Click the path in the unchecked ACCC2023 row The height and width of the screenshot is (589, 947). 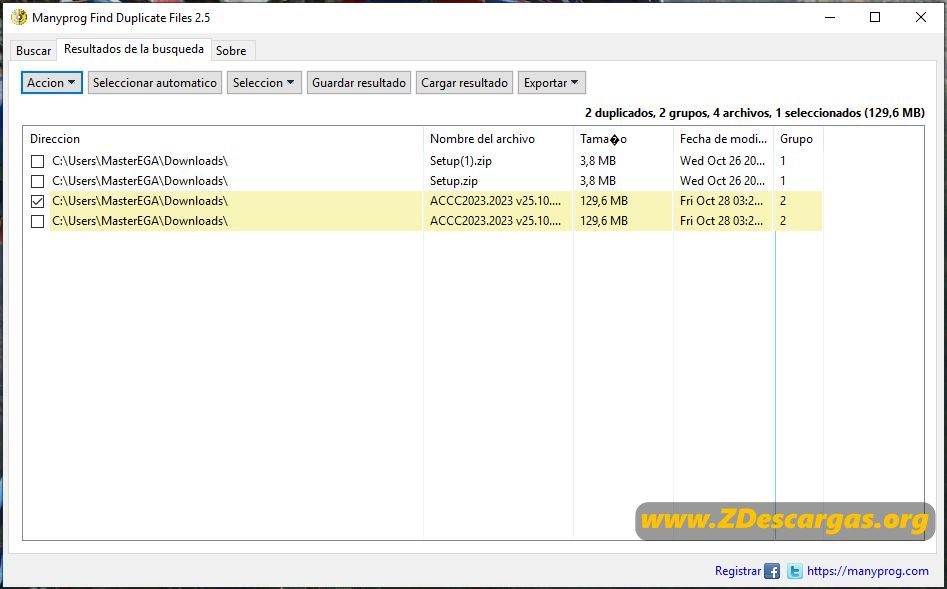(x=140, y=221)
